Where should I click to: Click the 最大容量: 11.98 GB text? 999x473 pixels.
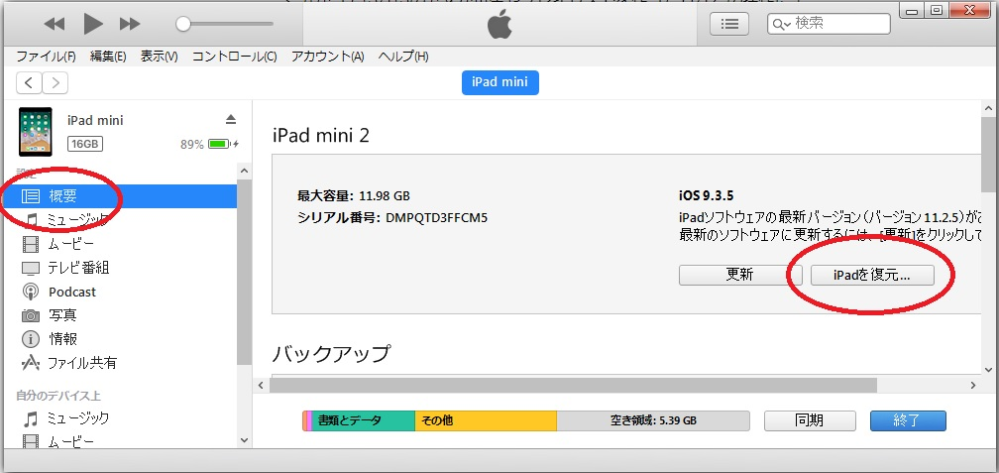354,195
